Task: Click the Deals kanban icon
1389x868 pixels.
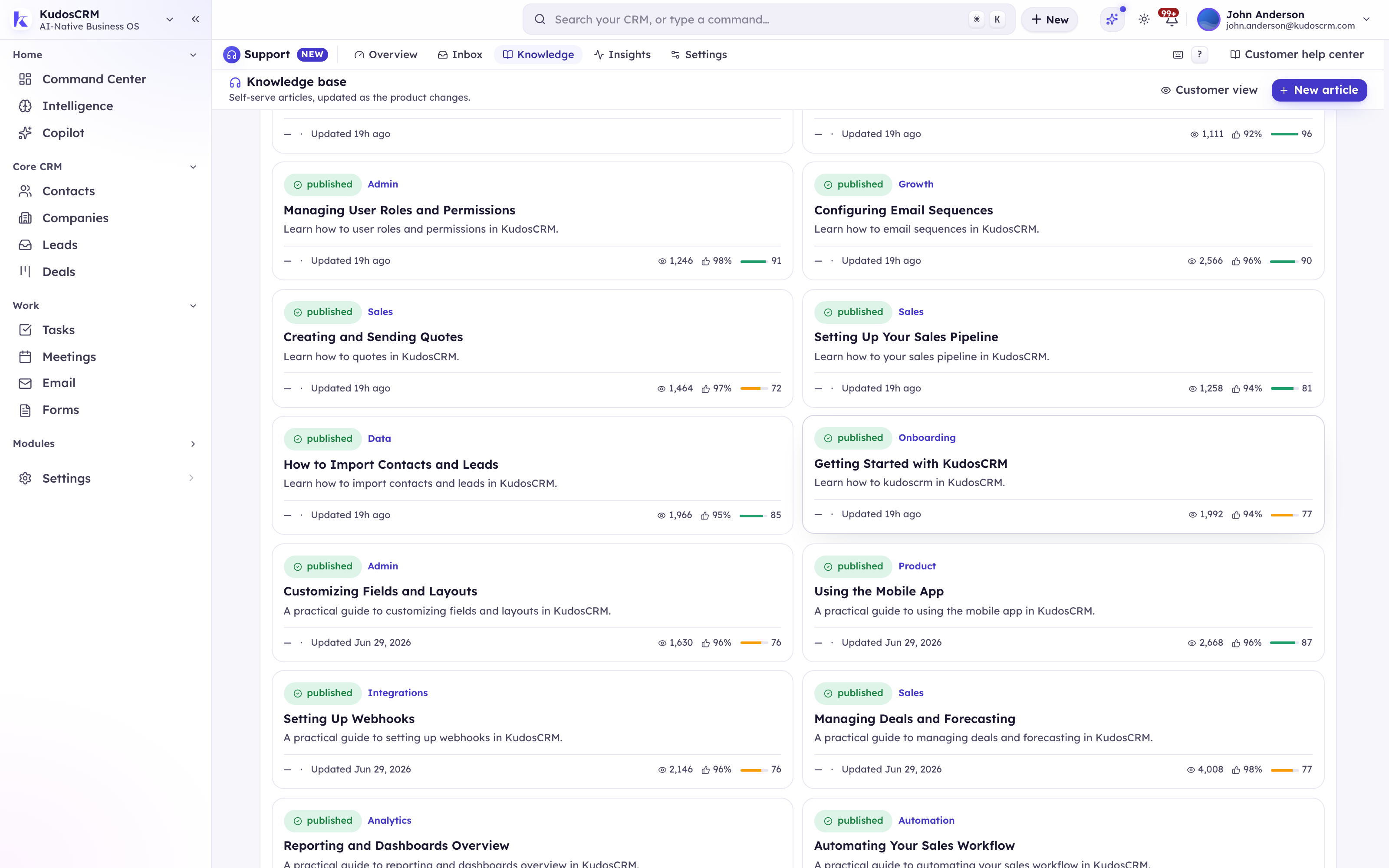Action: click(25, 272)
